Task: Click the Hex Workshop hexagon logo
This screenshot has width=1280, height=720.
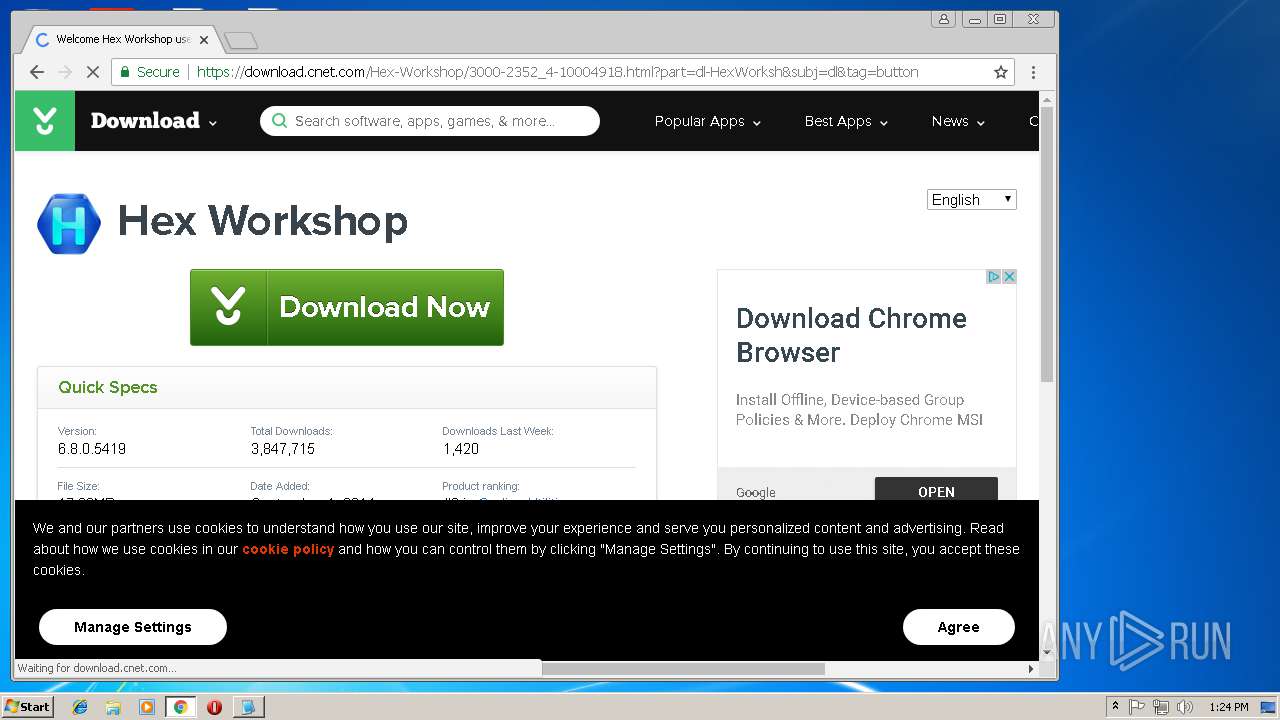Action: 69,223
